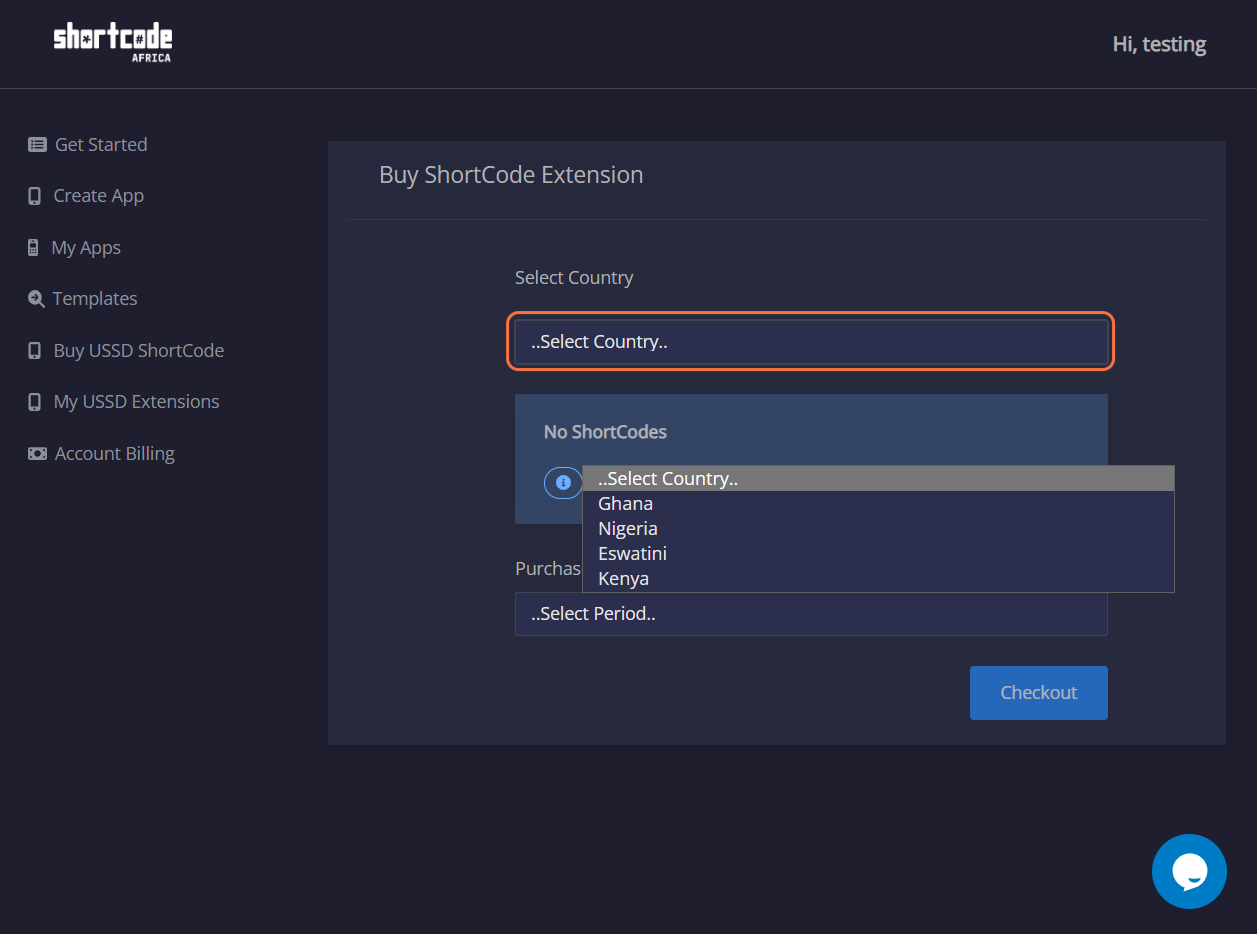Viewport: 1257px width, 934px height.
Task: Click the Buy ShortCode Extension heading
Action: [511, 175]
